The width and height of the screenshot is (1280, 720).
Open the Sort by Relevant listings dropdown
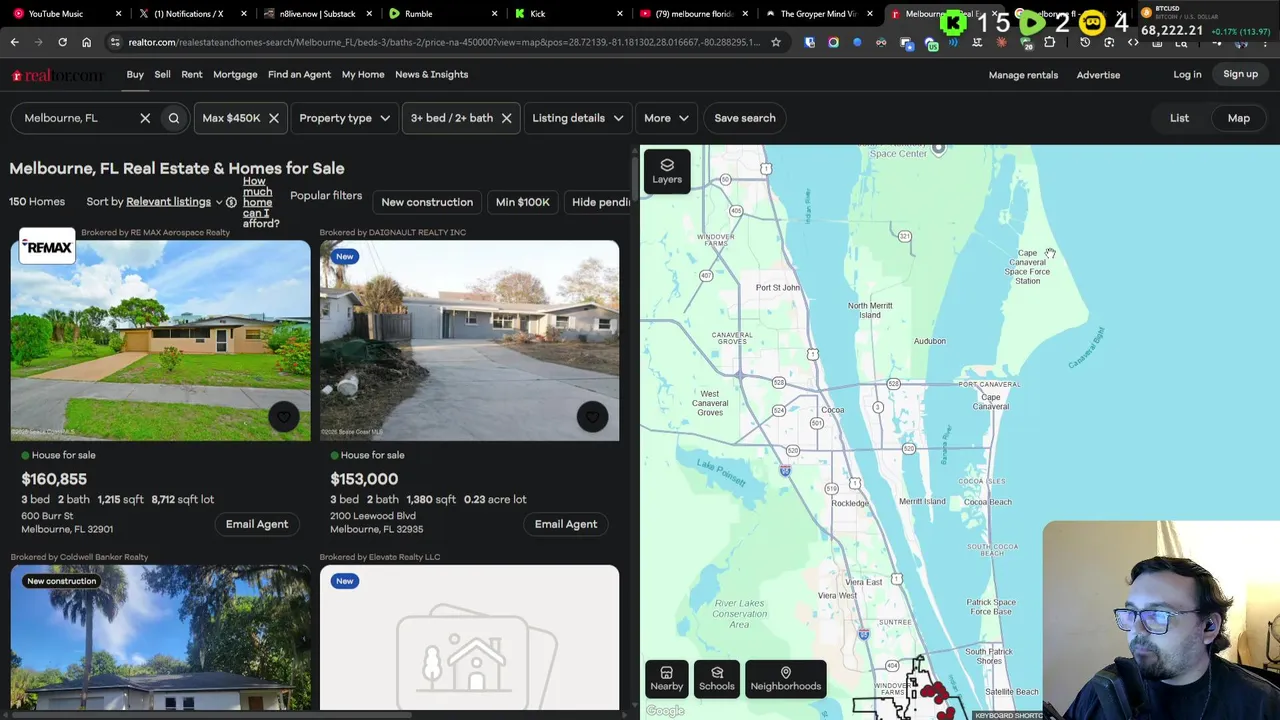175,202
